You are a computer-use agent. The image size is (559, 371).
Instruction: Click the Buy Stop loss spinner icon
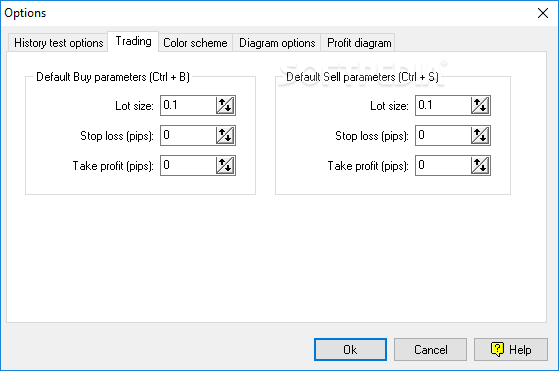pos(225,135)
